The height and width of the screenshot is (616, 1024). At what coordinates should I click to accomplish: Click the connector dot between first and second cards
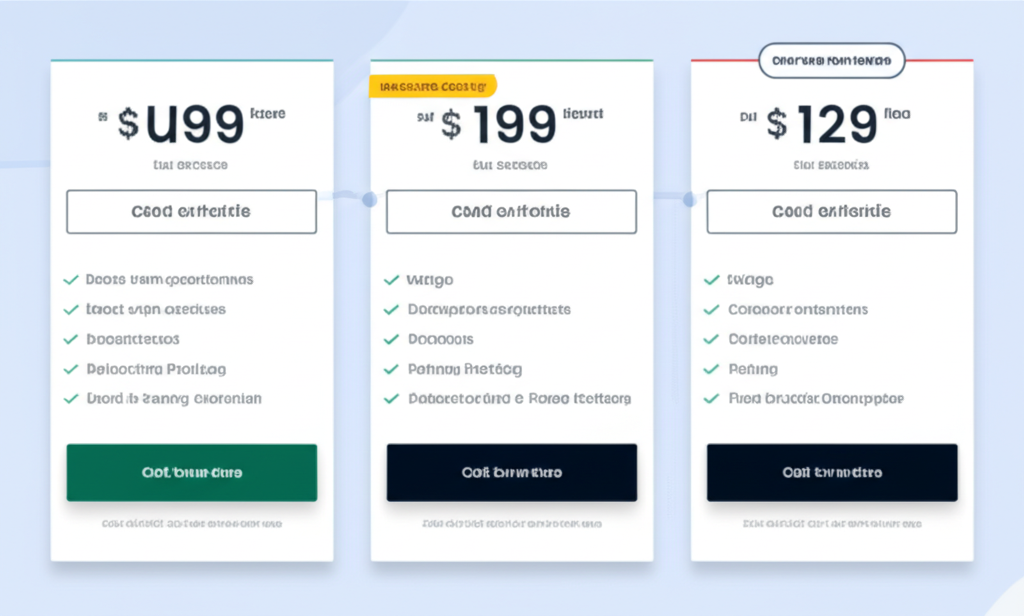click(x=370, y=199)
